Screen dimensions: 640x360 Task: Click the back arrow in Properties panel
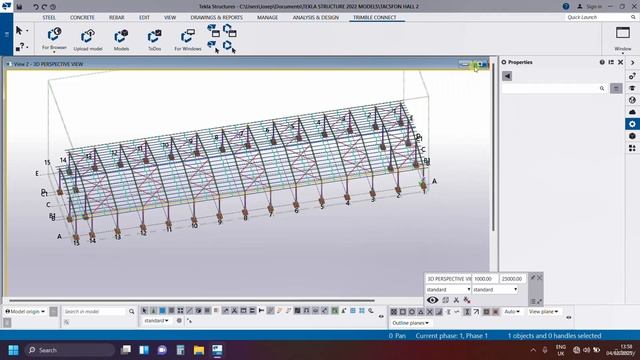click(507, 76)
